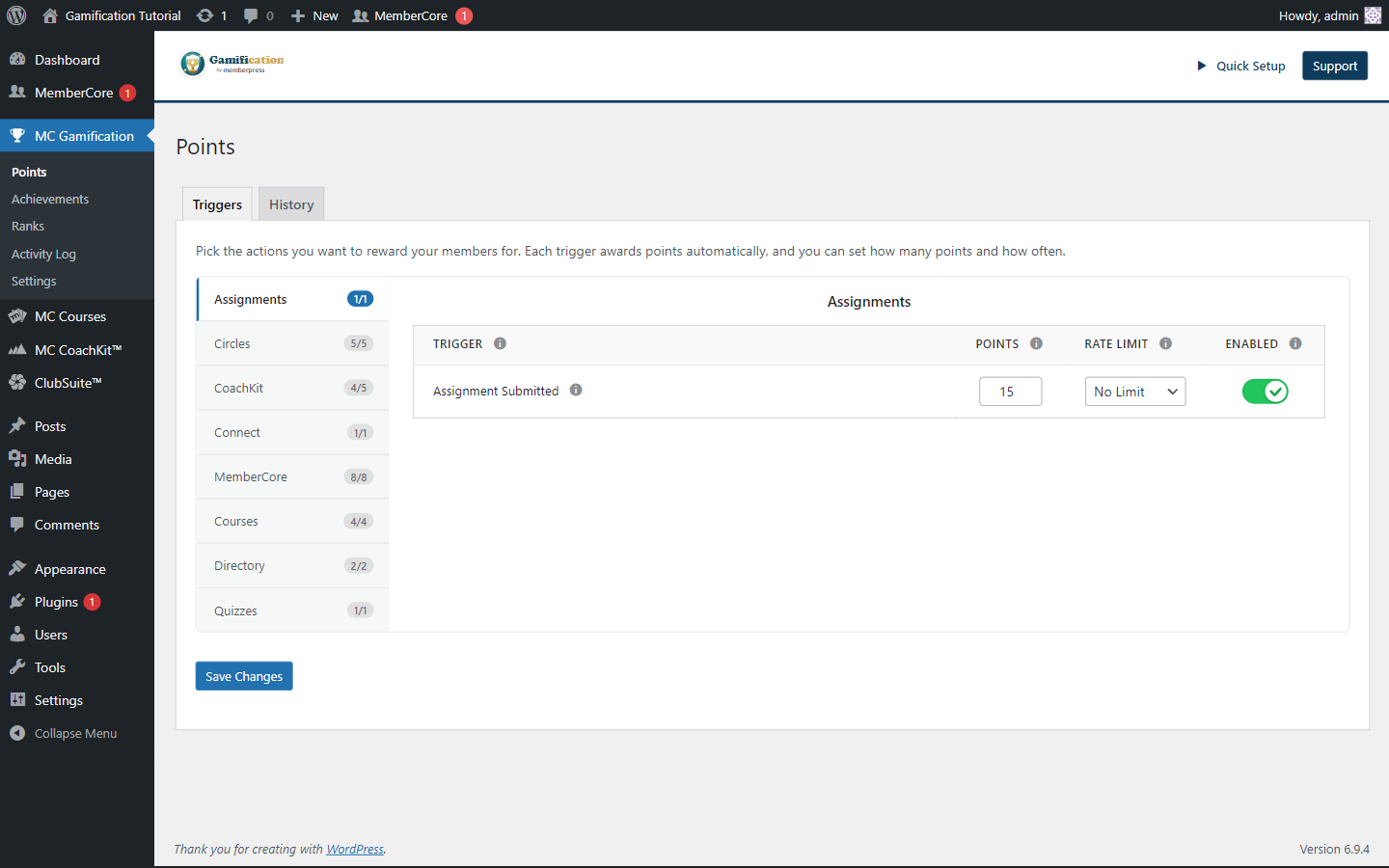The image size is (1389, 868).
Task: Switch to the History tab
Action: coord(291,204)
